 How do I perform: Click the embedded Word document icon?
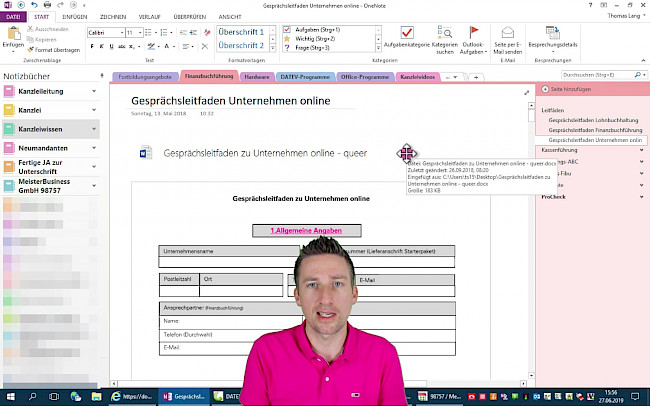(145, 154)
